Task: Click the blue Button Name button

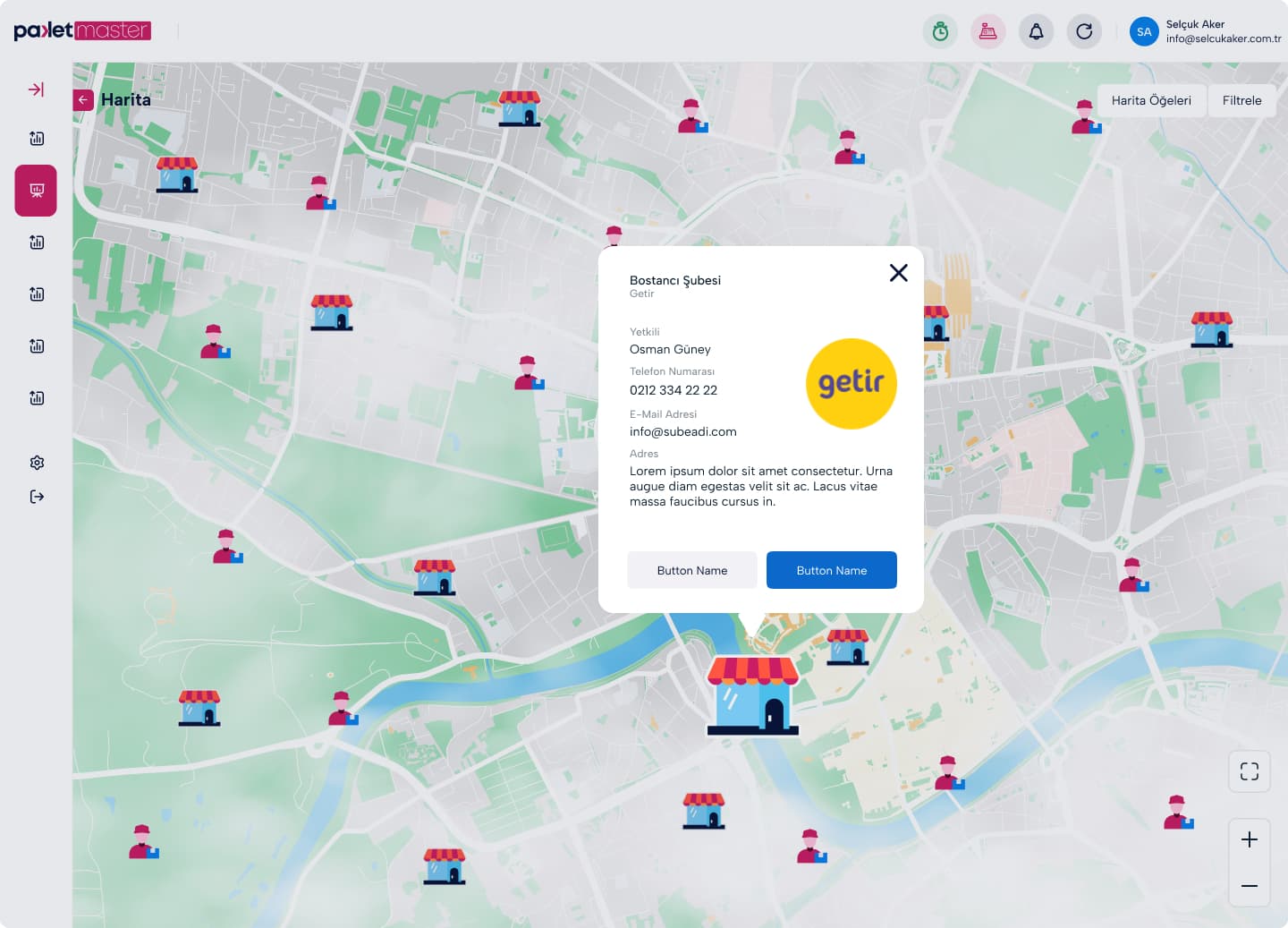Action: click(x=832, y=570)
